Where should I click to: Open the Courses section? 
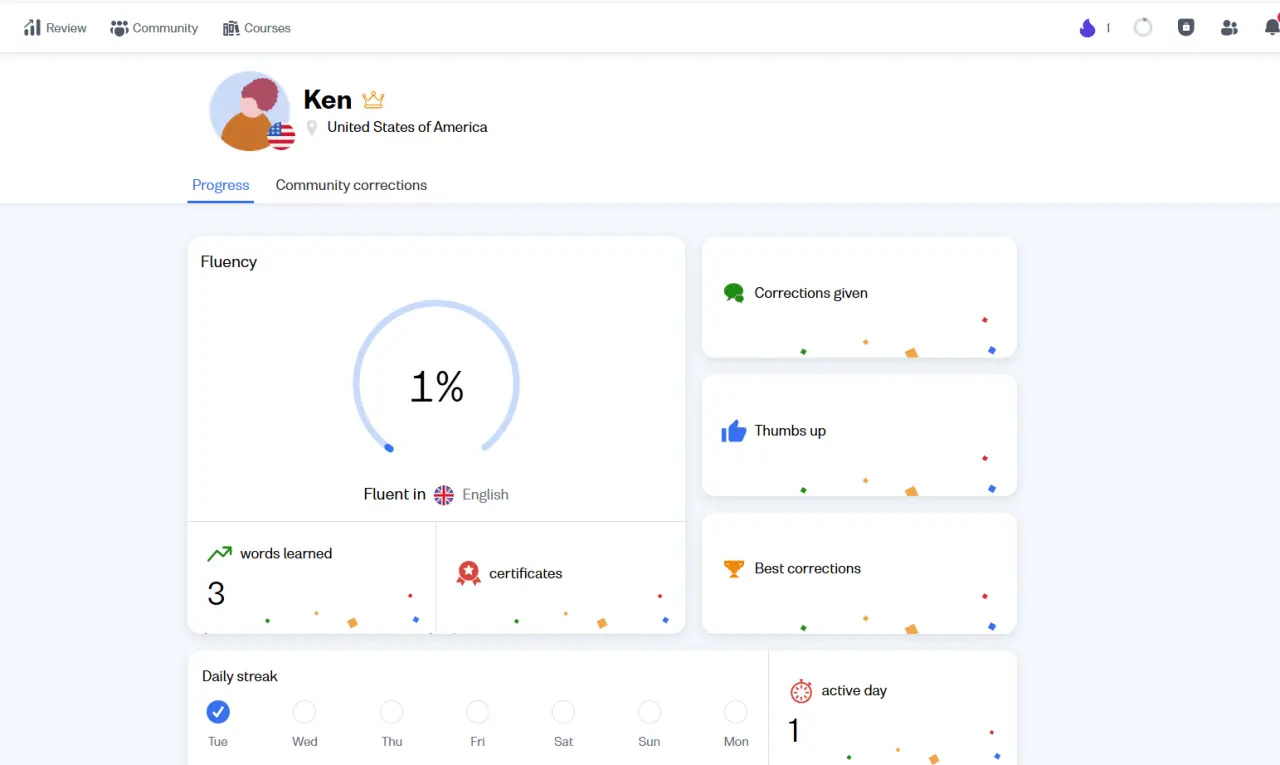tap(257, 28)
